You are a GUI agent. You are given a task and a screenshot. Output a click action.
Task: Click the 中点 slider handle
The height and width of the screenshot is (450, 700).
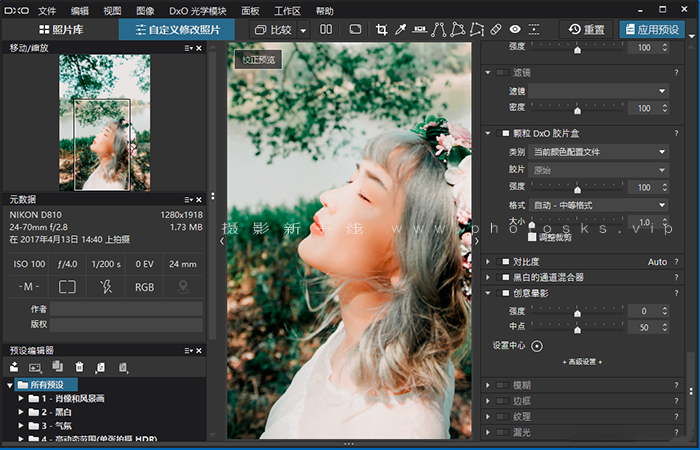point(577,329)
